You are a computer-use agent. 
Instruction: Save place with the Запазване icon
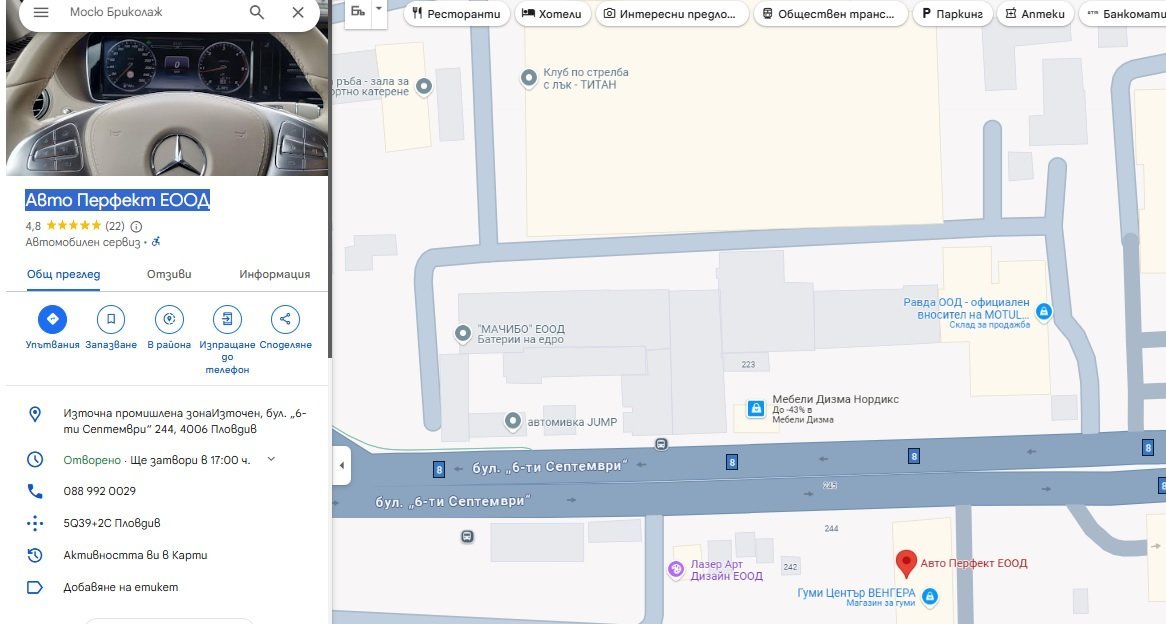[111, 319]
